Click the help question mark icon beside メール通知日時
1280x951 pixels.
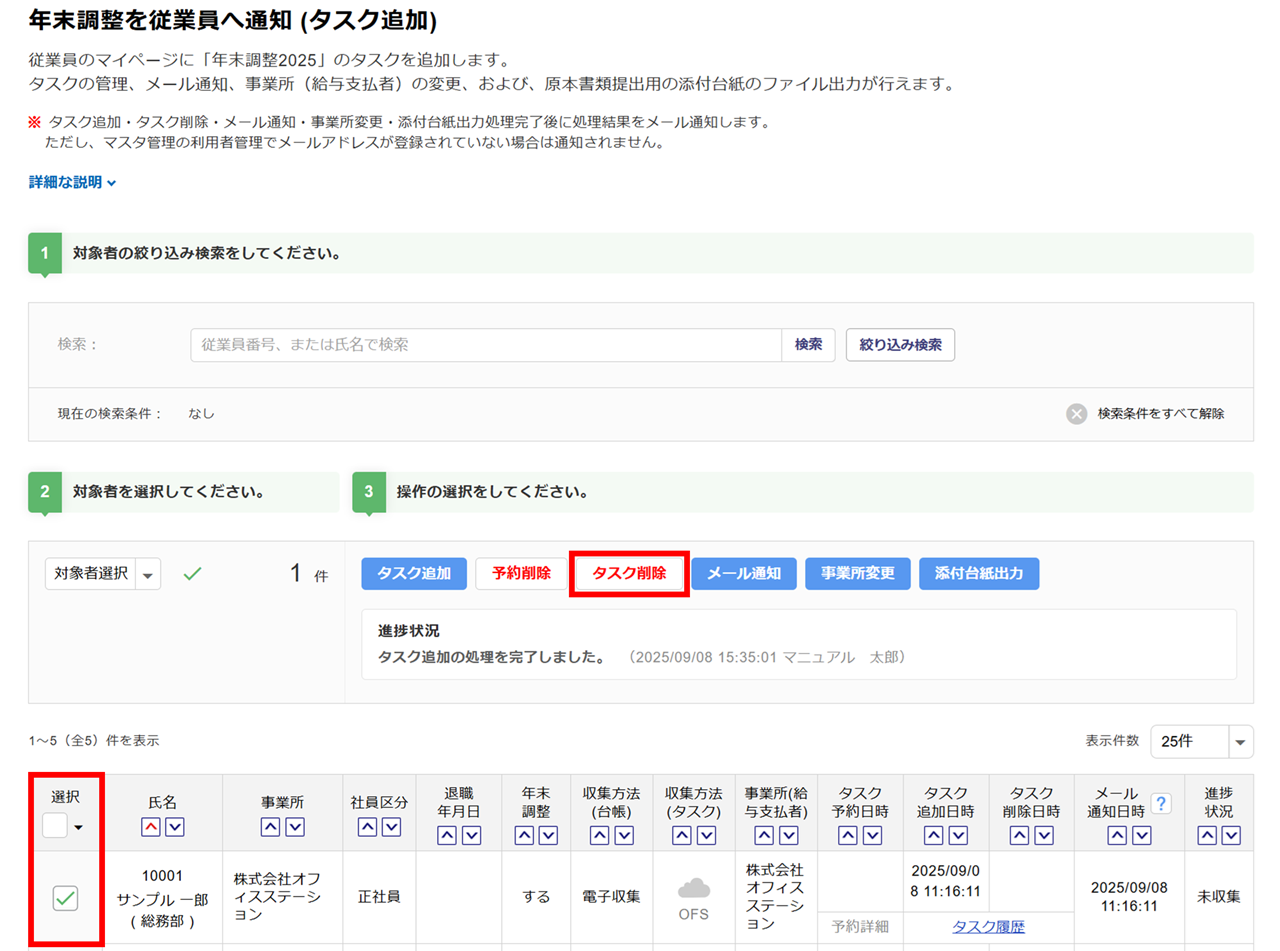coord(1161,803)
